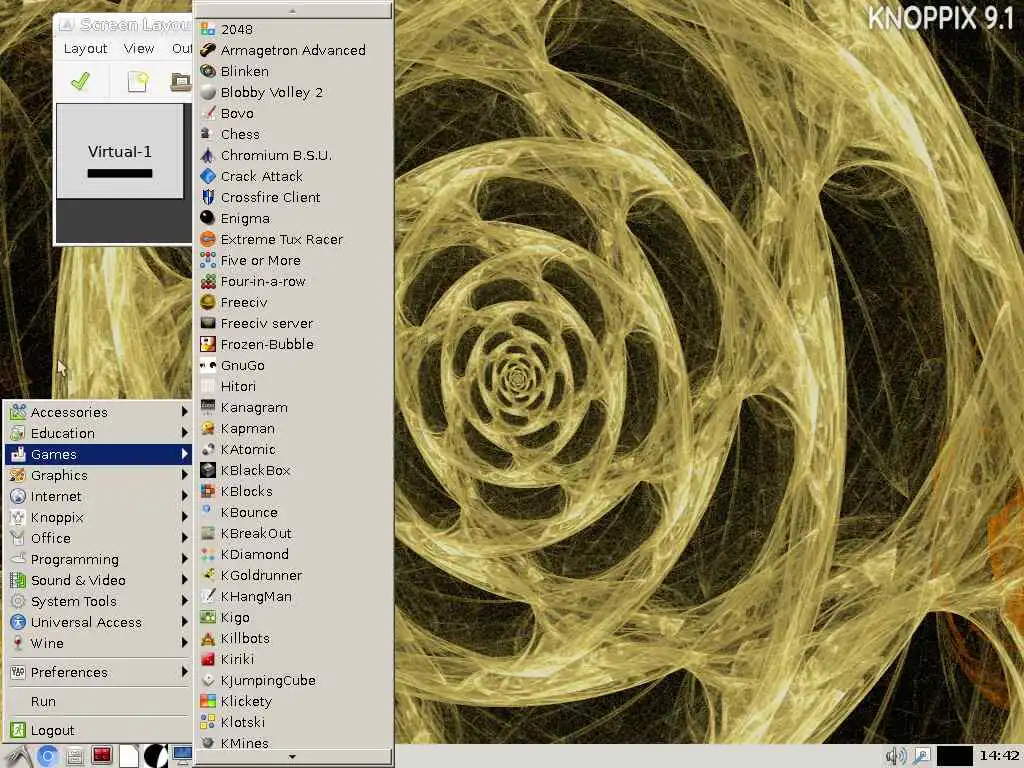
Task: Open the Preferences submenu
Action: pos(98,672)
